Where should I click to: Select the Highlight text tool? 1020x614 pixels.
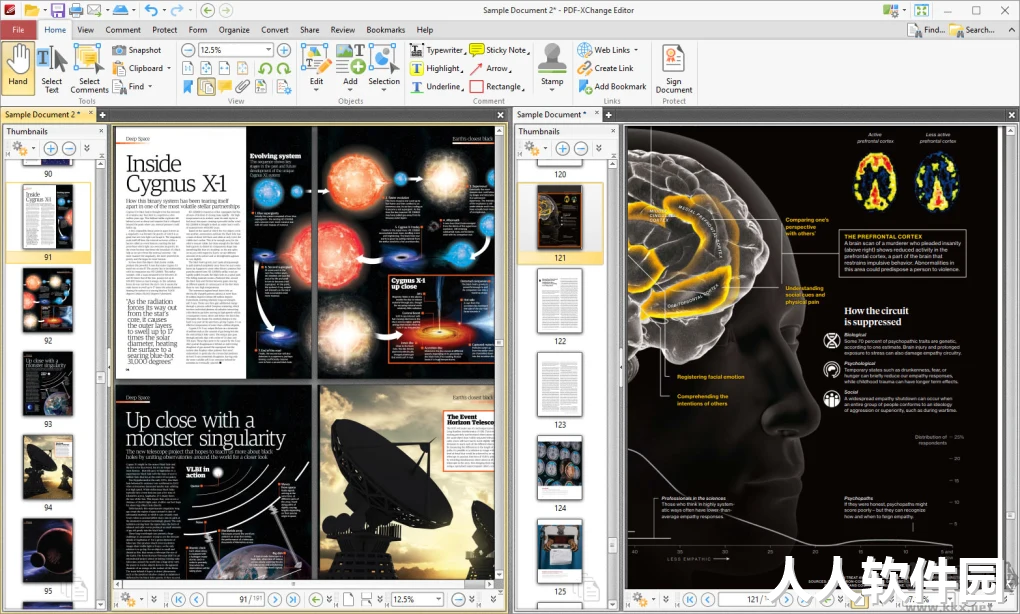[436, 68]
